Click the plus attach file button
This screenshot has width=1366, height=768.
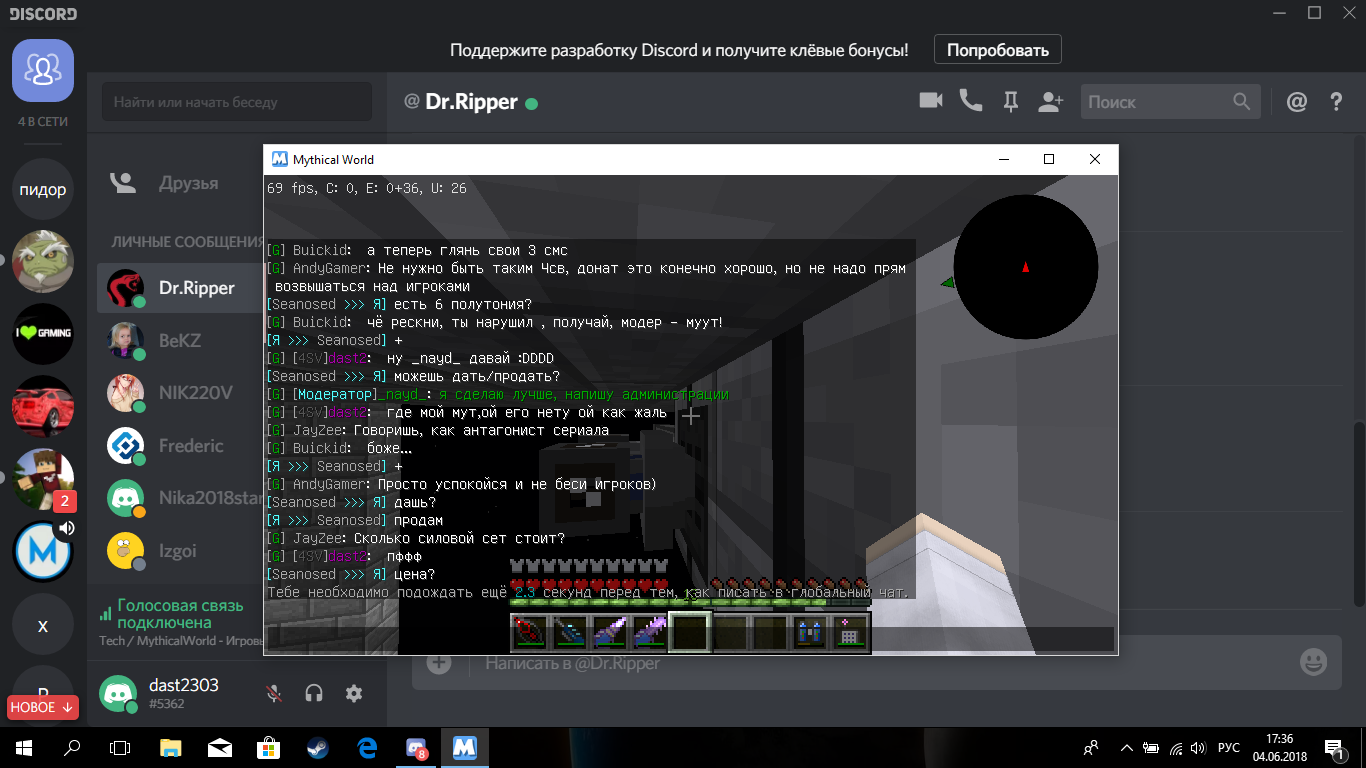click(x=438, y=663)
